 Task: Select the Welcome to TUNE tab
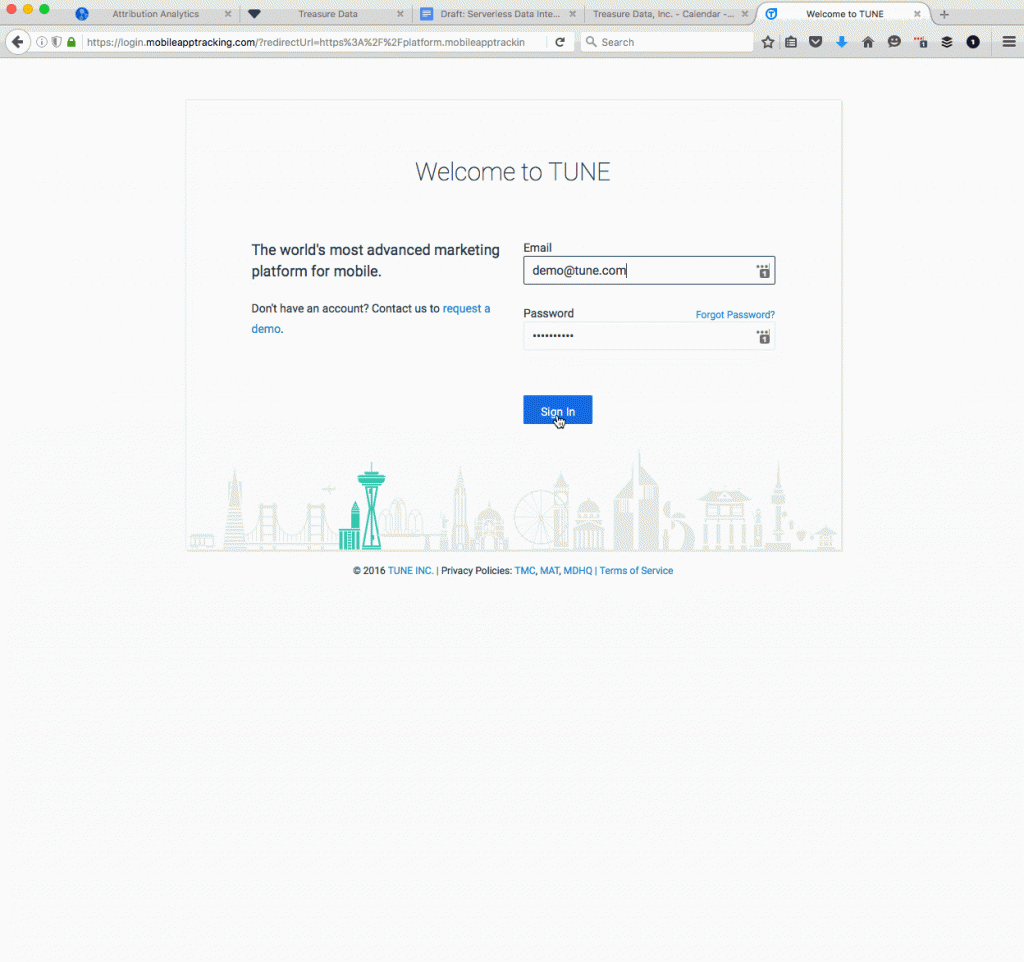844,14
